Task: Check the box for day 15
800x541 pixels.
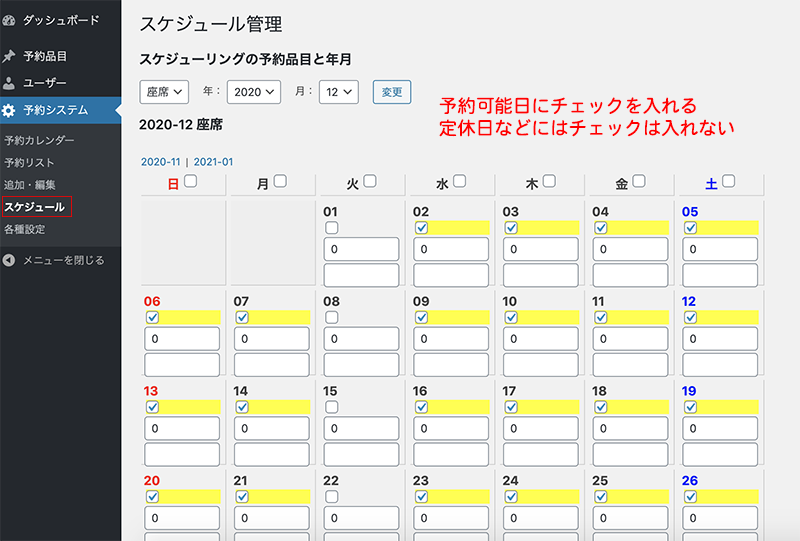Action: 332,407
